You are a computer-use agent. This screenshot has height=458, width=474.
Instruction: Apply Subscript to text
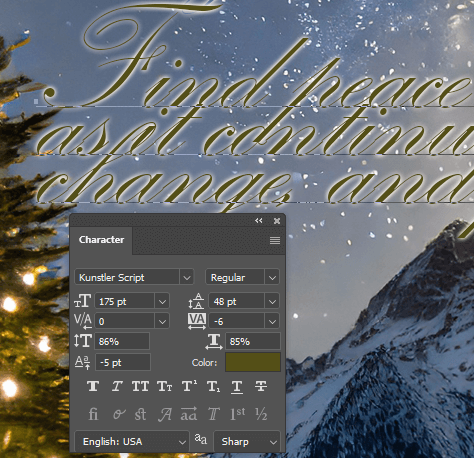pyautogui.click(x=213, y=386)
